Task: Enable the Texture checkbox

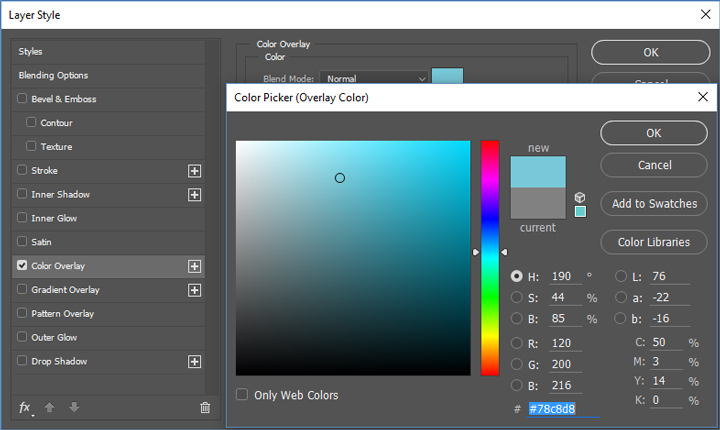Action: click(31, 146)
